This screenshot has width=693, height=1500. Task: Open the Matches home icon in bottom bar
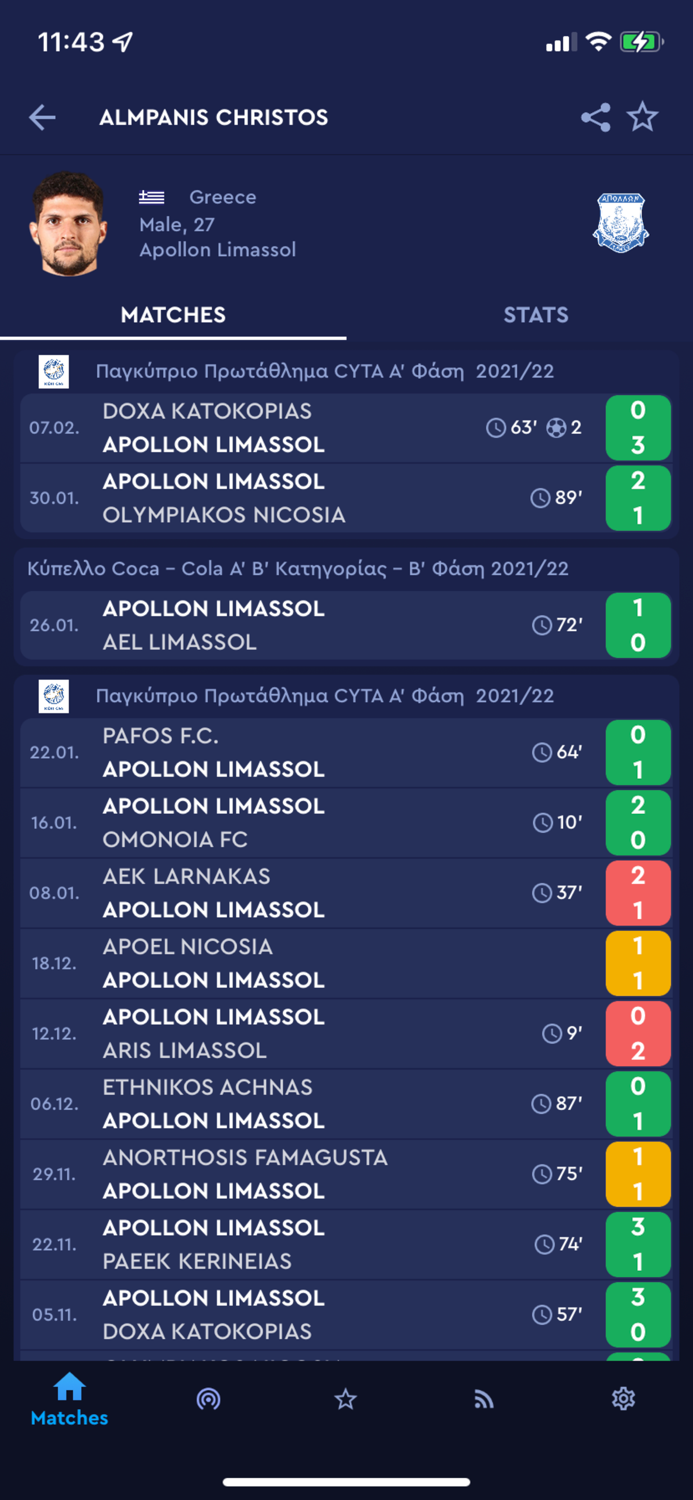[x=68, y=1399]
